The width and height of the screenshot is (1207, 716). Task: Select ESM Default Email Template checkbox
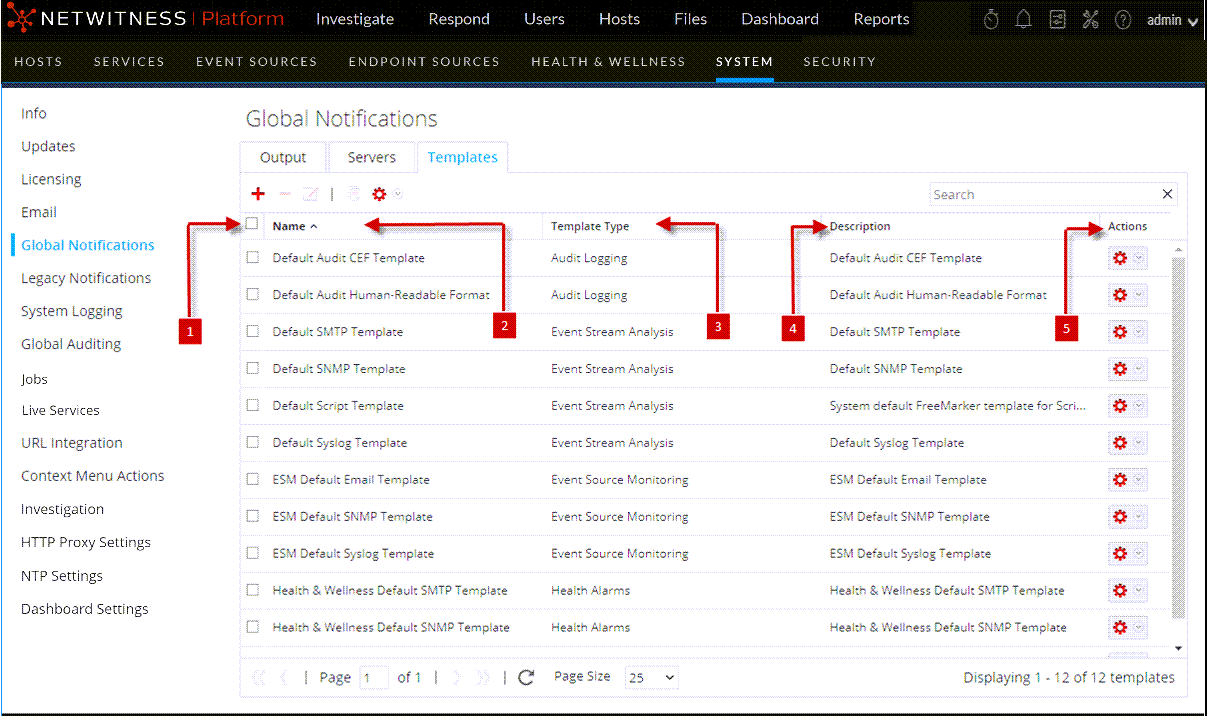point(253,479)
